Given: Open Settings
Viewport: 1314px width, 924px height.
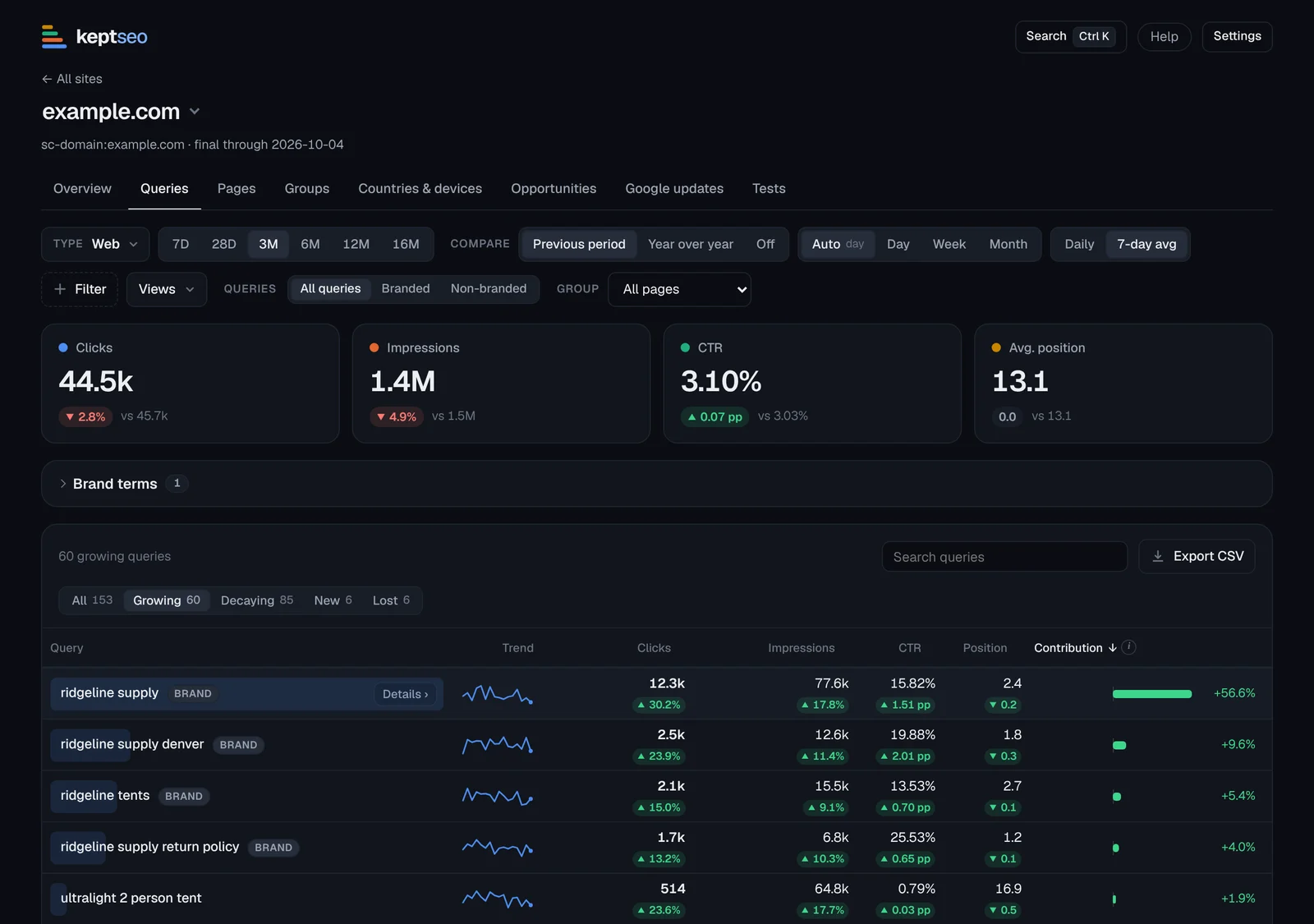Looking at the screenshot, I should coord(1237,36).
